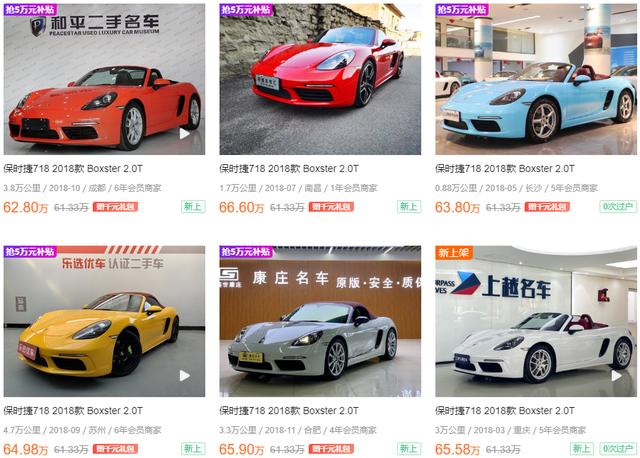640x458 pixels.
Task: Click 抢5万元补贴 badge on yellow Boxster
Action: tap(30, 252)
